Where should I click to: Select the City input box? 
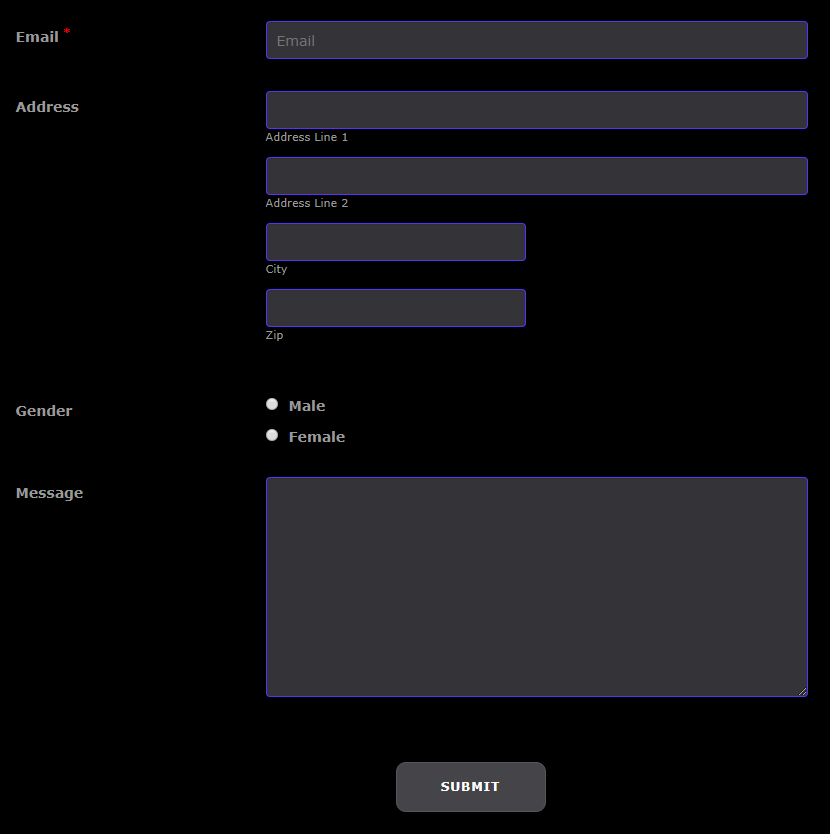point(395,242)
